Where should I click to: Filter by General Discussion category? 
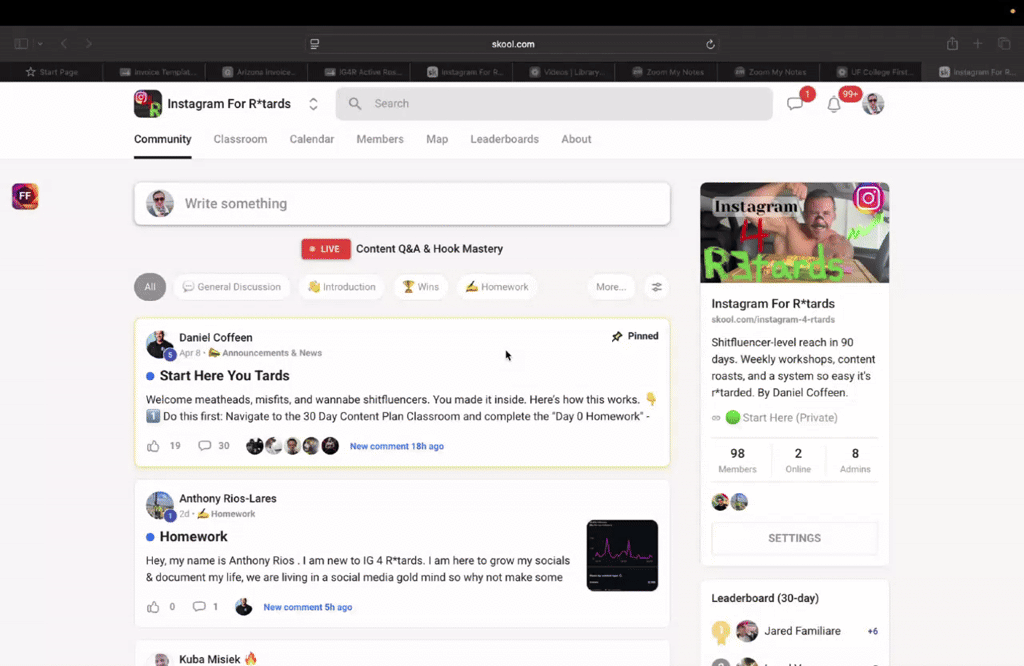232,287
